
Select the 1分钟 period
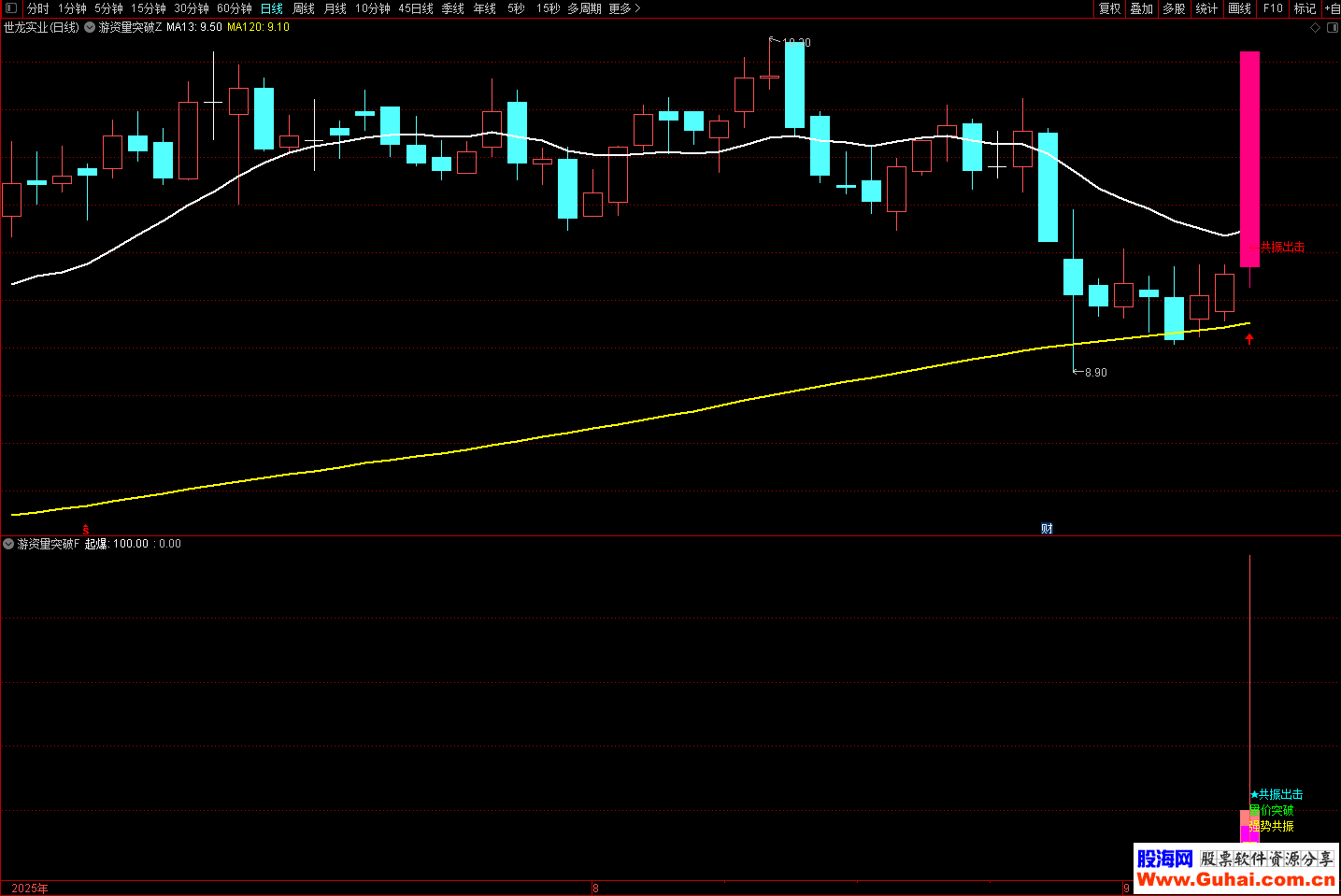(73, 8)
